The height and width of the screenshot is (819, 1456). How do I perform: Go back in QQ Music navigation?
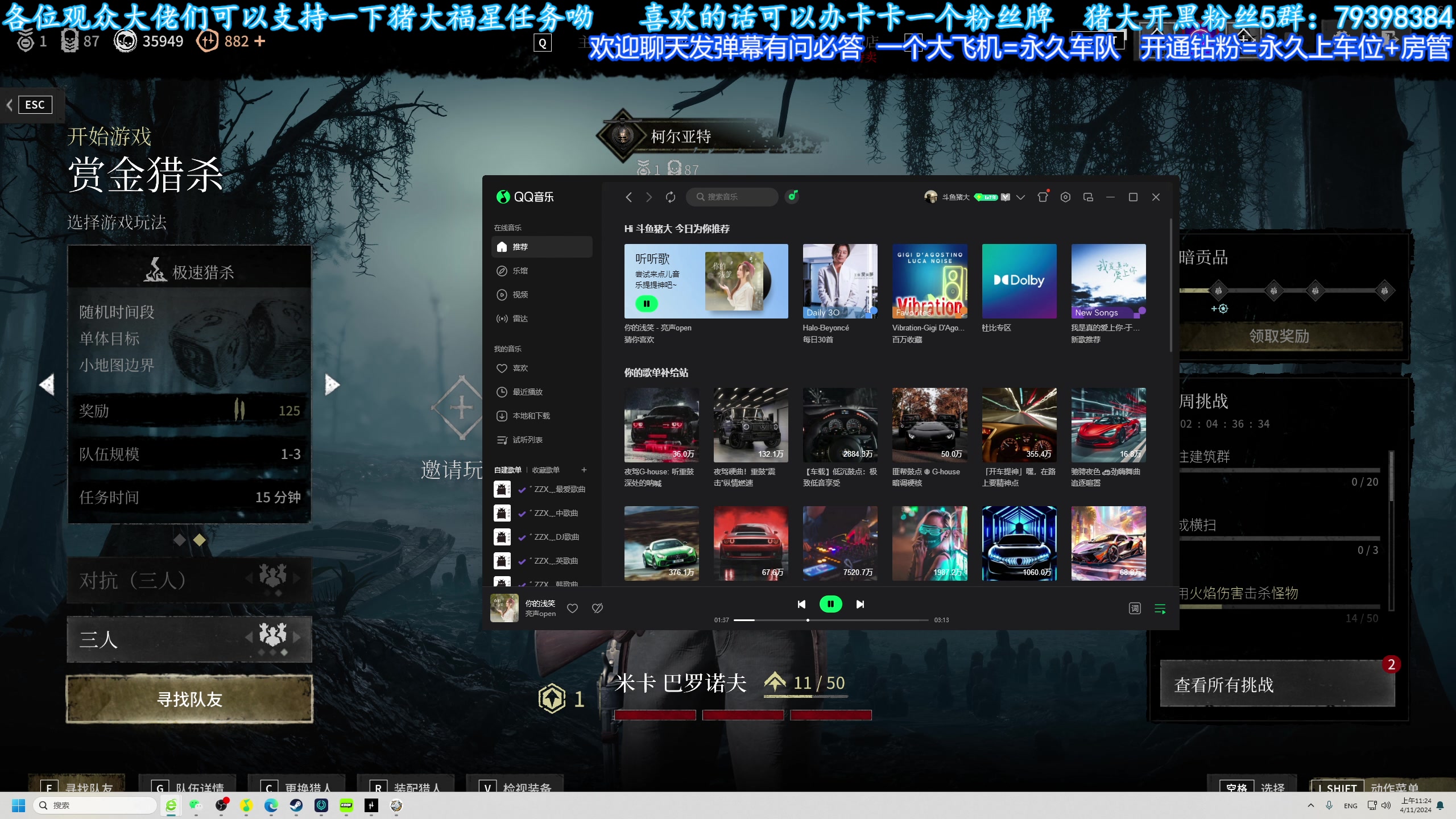(628, 197)
